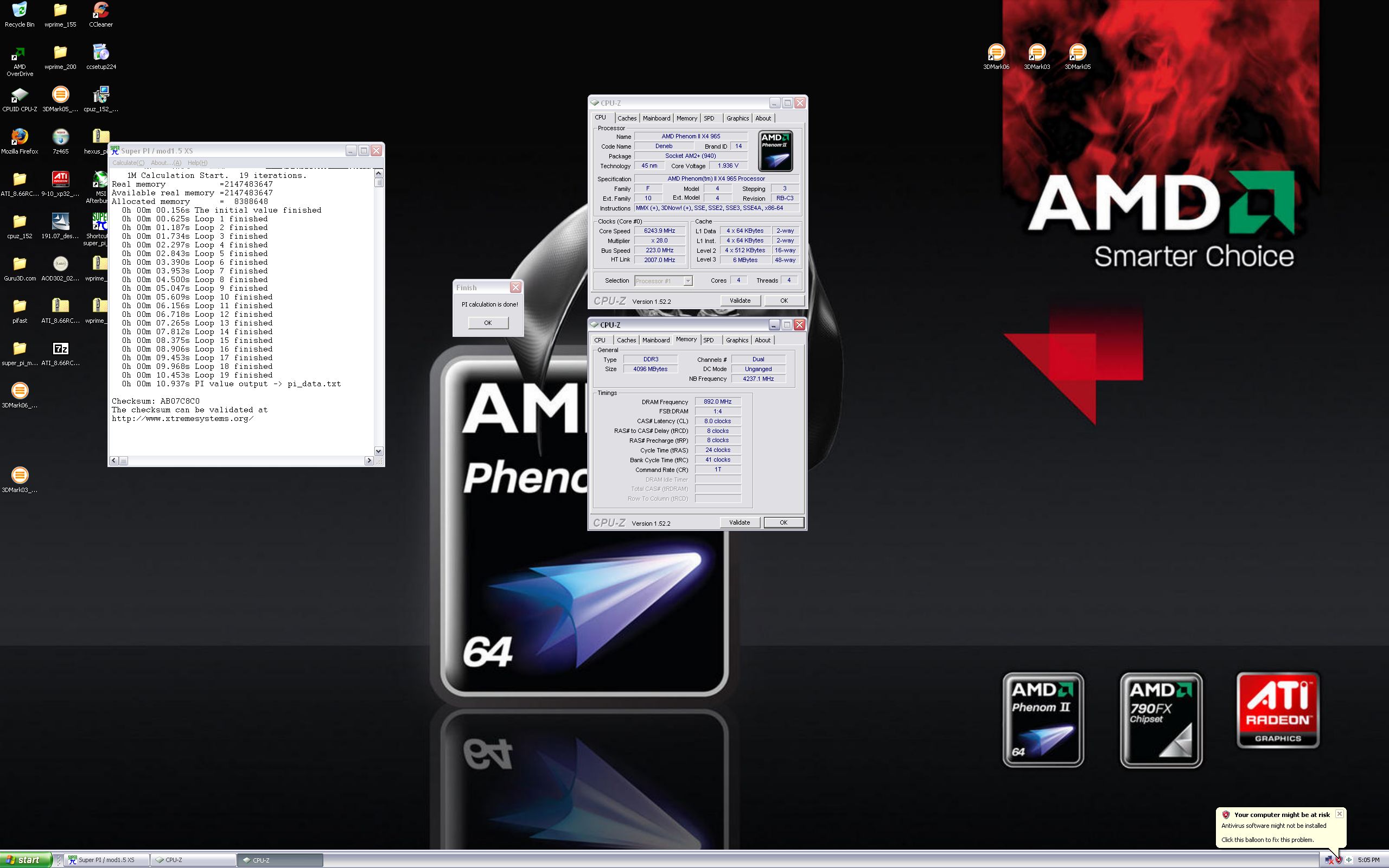Screen dimensions: 1389x868
Task: Open Graphics tab in upper CPU-Z window
Action: point(737,118)
